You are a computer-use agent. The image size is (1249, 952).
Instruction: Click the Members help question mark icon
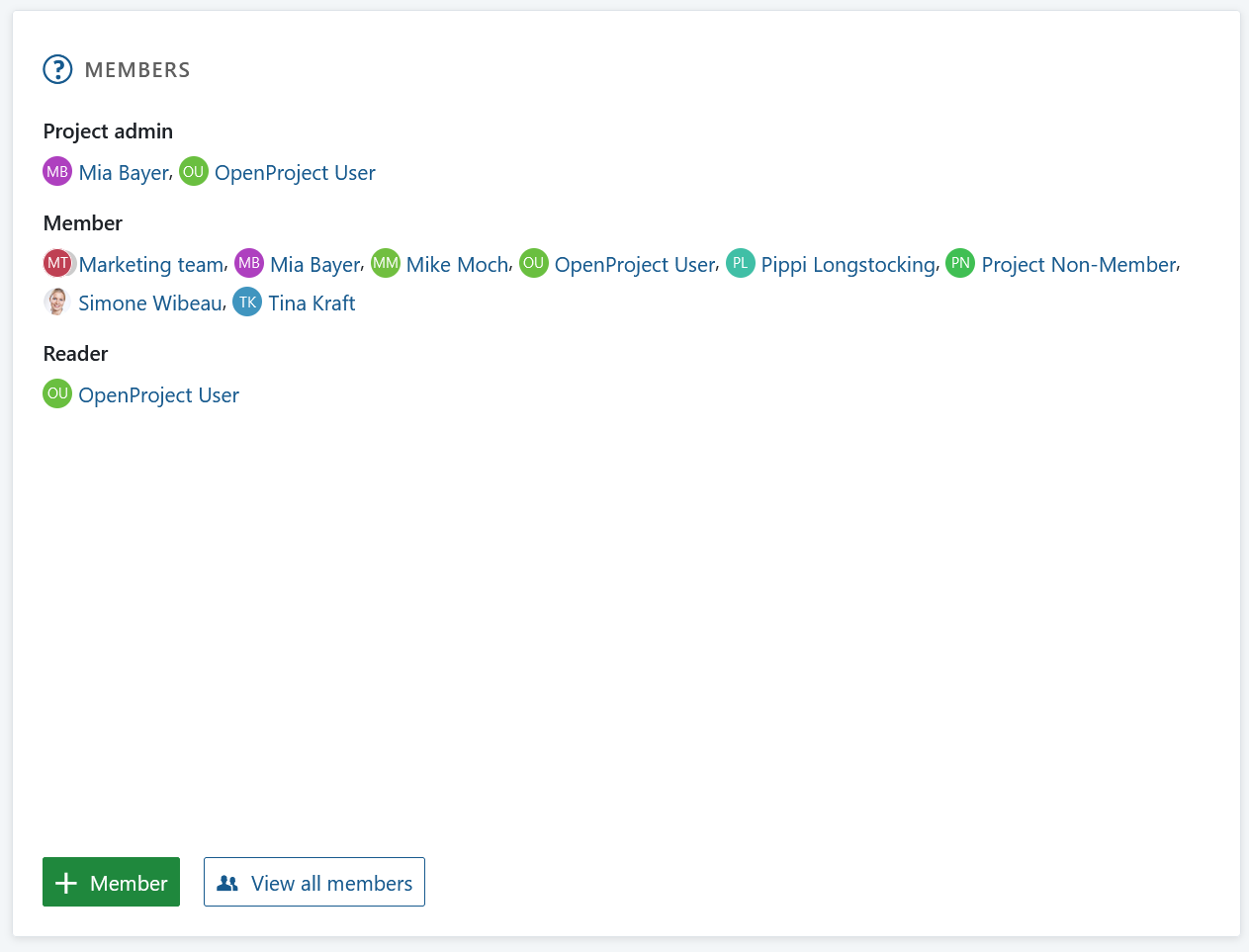(58, 69)
